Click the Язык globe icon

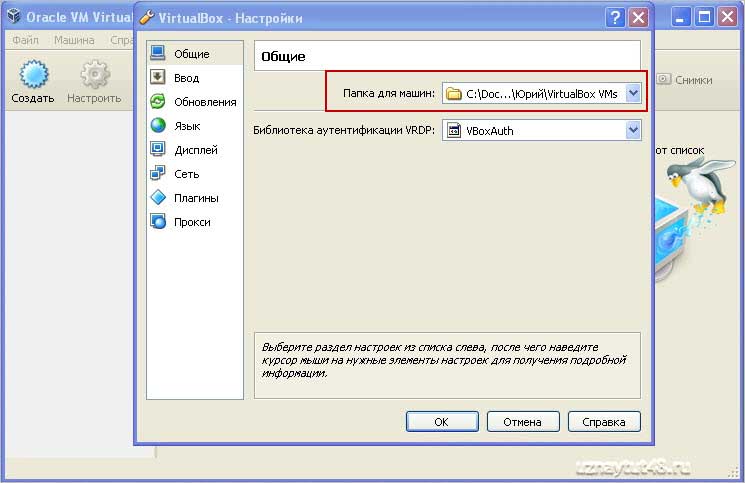(x=158, y=125)
